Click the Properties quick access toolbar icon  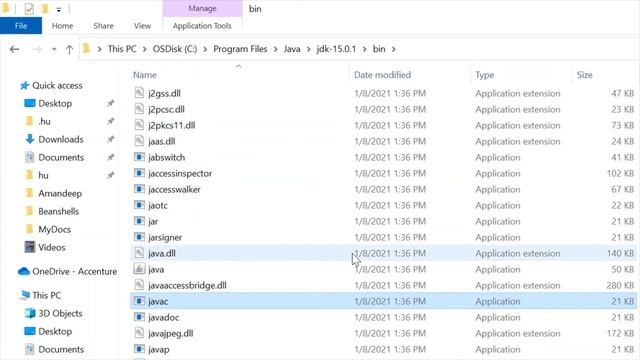(x=29, y=9)
